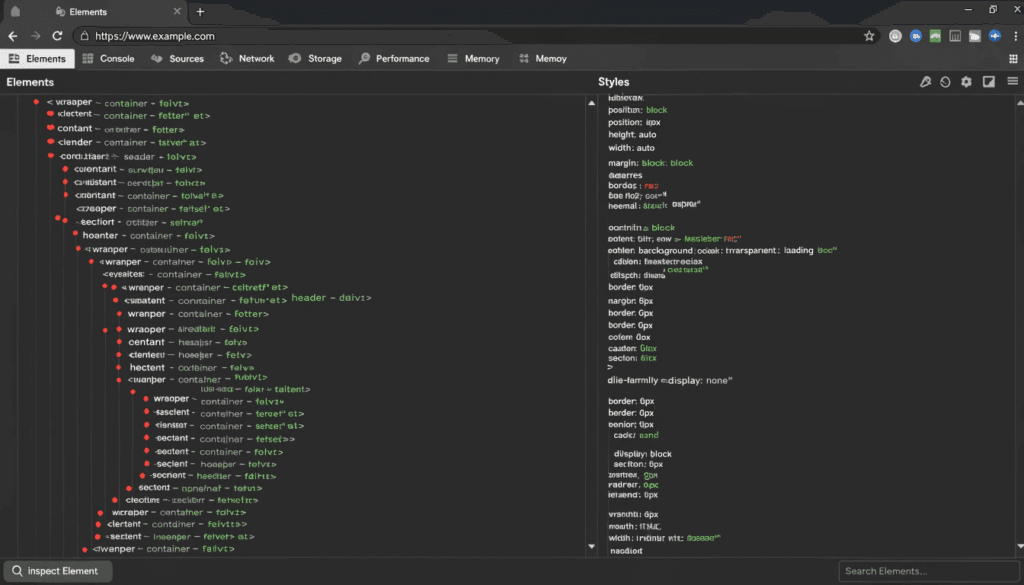The height and width of the screenshot is (585, 1024).
Task: Expand the 'hectent' node red marker
Action: coord(119,368)
